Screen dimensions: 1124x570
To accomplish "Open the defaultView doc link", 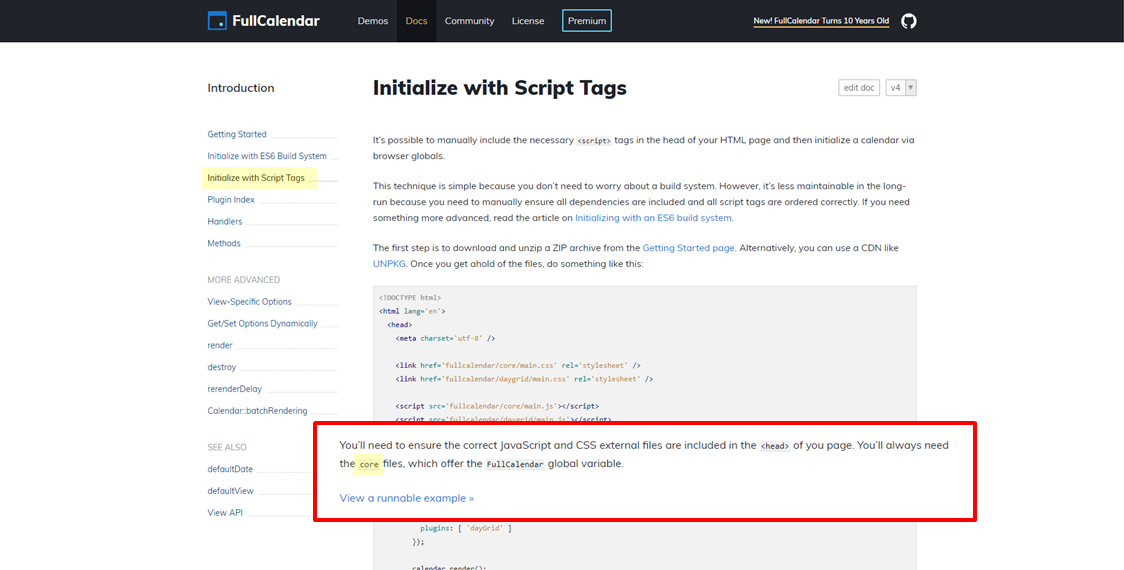I will (x=230, y=491).
